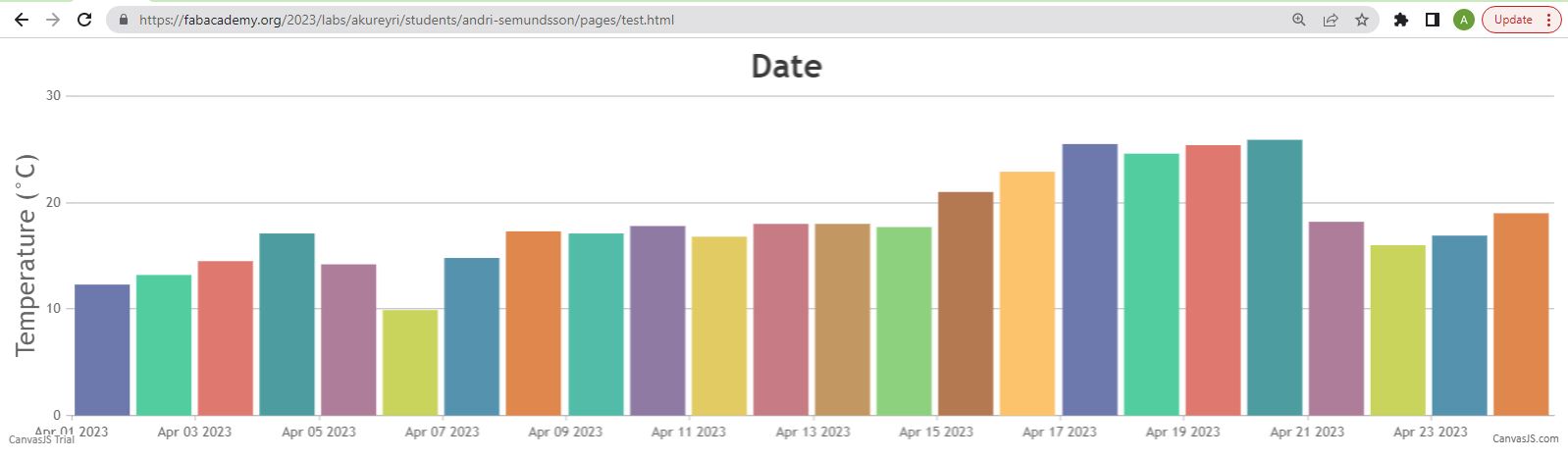The height and width of the screenshot is (459, 1568).
Task: Click the 'Apr 05 2023' x-axis label
Action: click(318, 432)
